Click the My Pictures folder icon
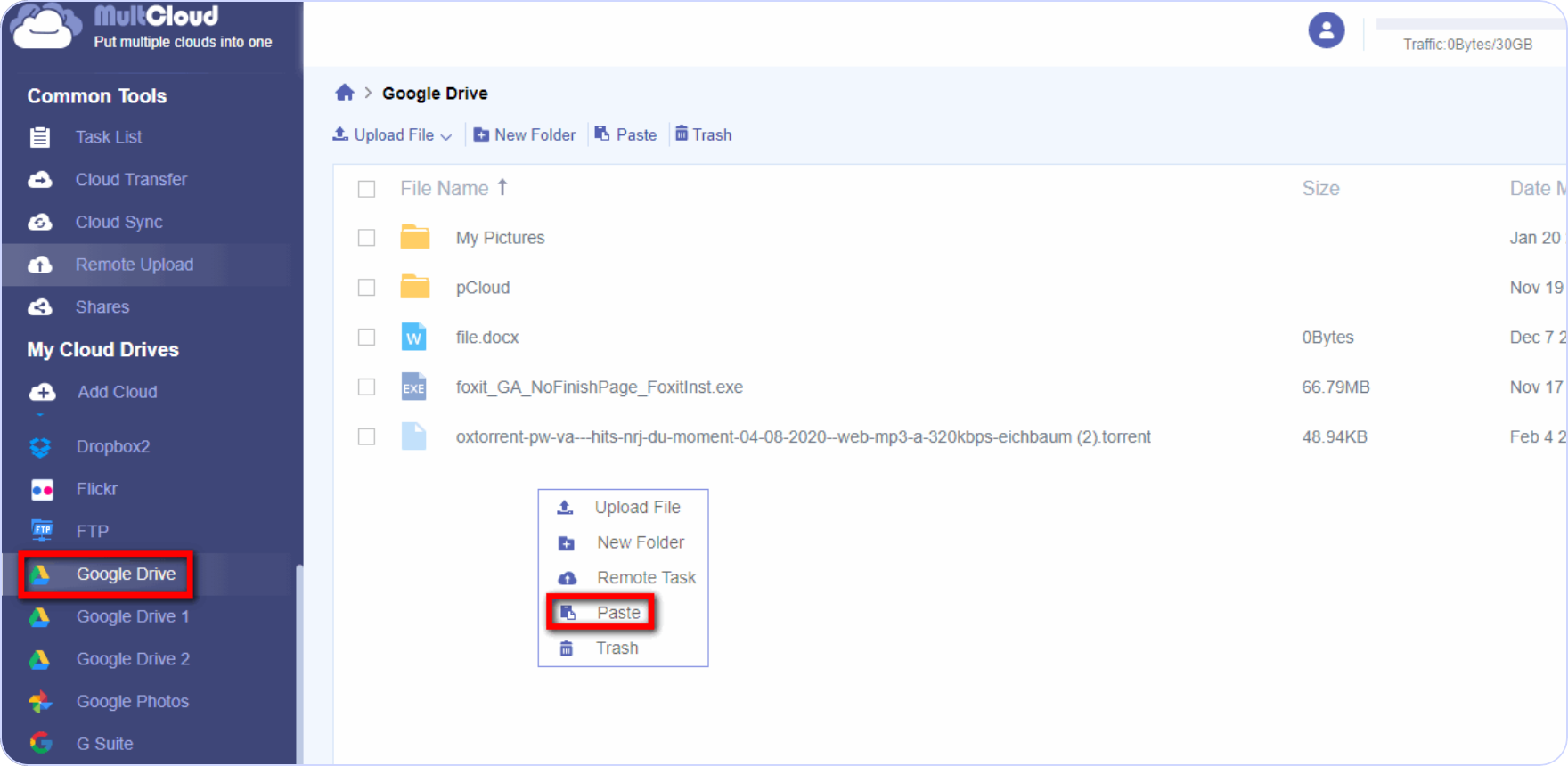Screen dimensions: 1568x766 point(415,237)
